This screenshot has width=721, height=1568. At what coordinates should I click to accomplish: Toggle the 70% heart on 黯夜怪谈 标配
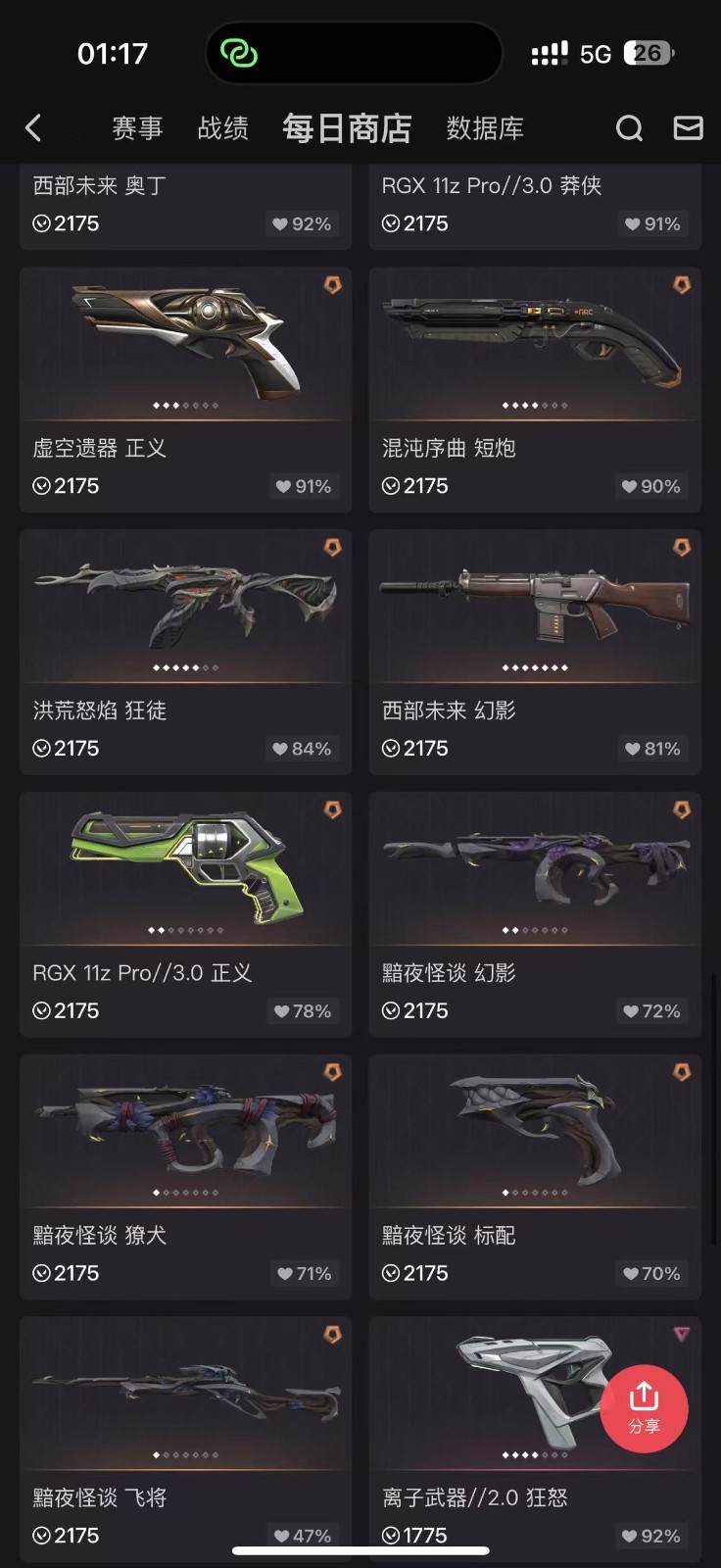(x=651, y=1274)
